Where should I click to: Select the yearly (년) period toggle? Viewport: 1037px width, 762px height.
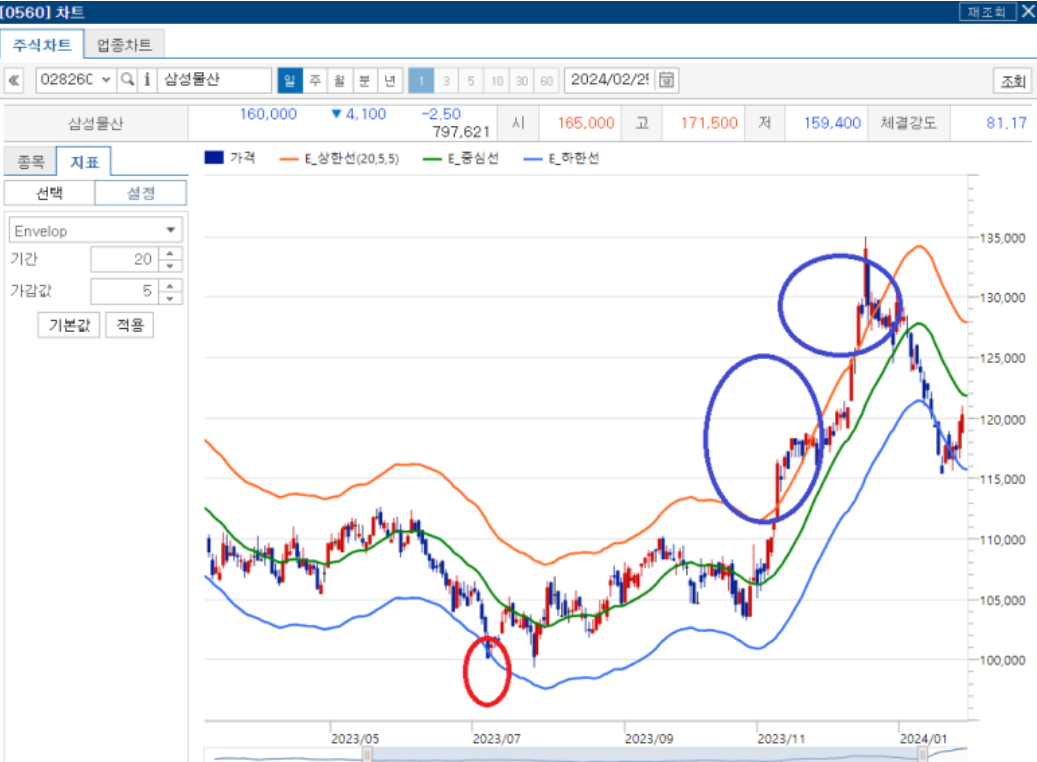[x=390, y=81]
